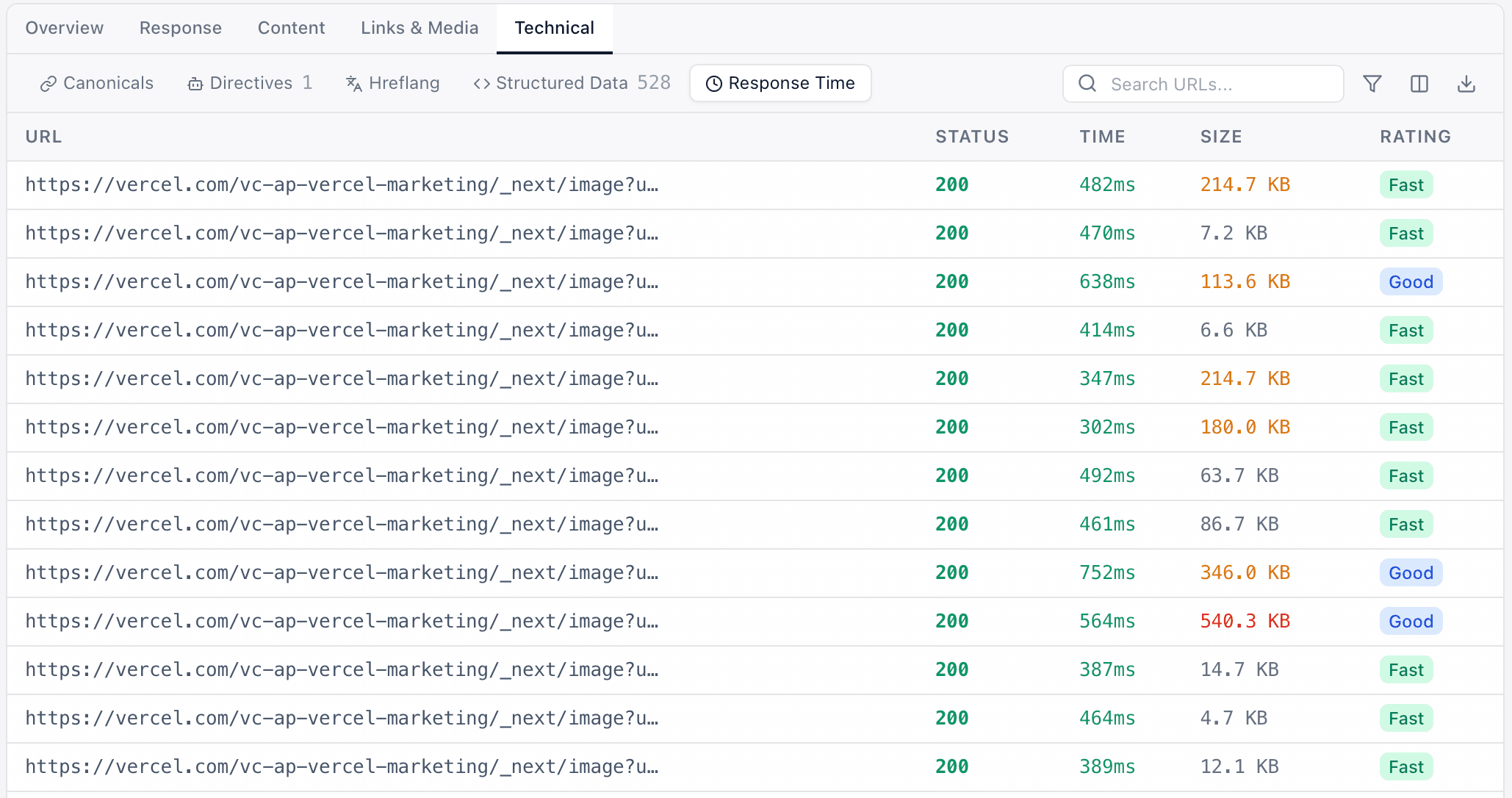Screen dimensions: 1512x798
Task: Open the URL with 752ms response time
Action: 342,573
